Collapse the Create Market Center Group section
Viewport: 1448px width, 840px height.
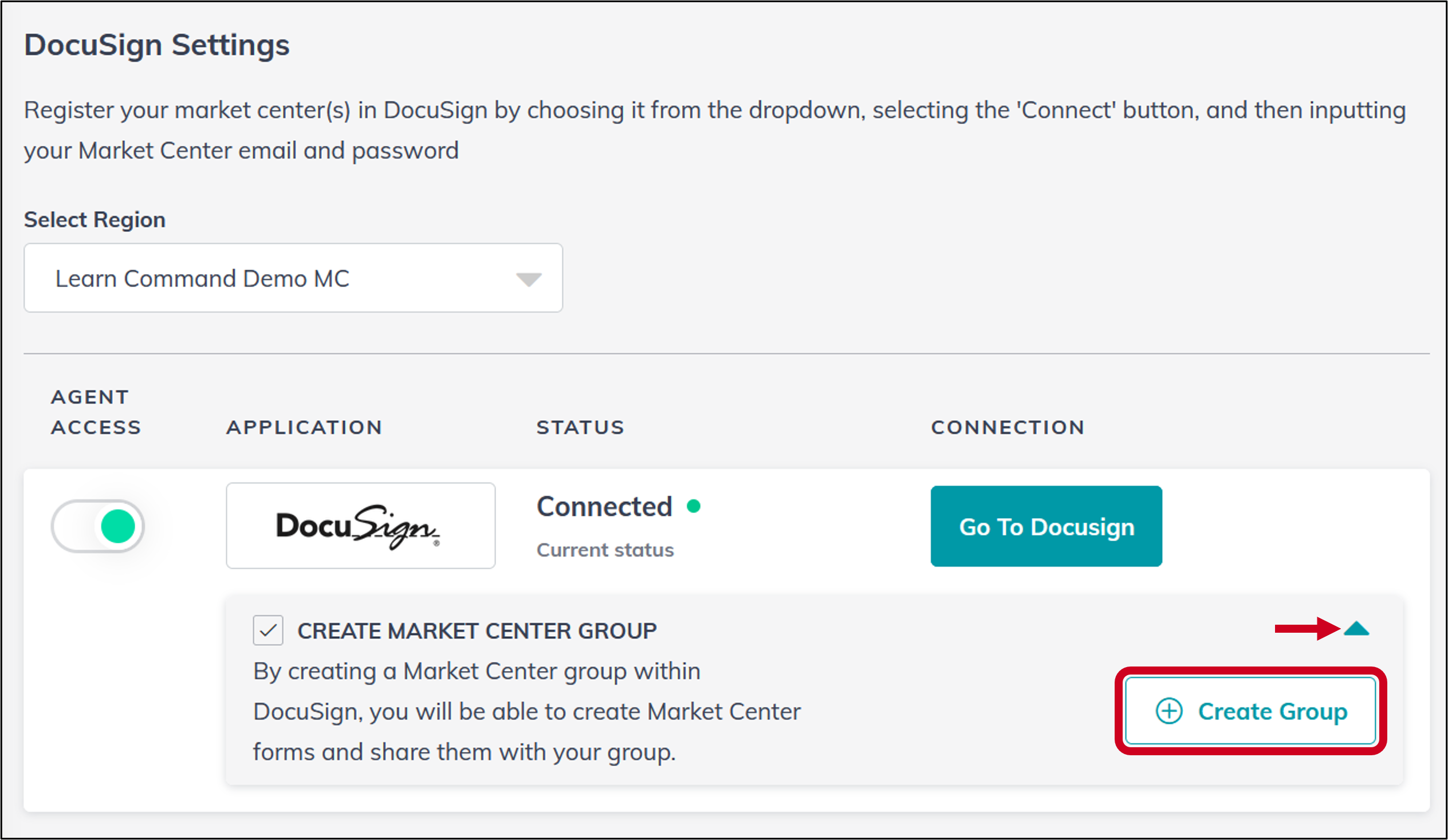click(x=1356, y=629)
